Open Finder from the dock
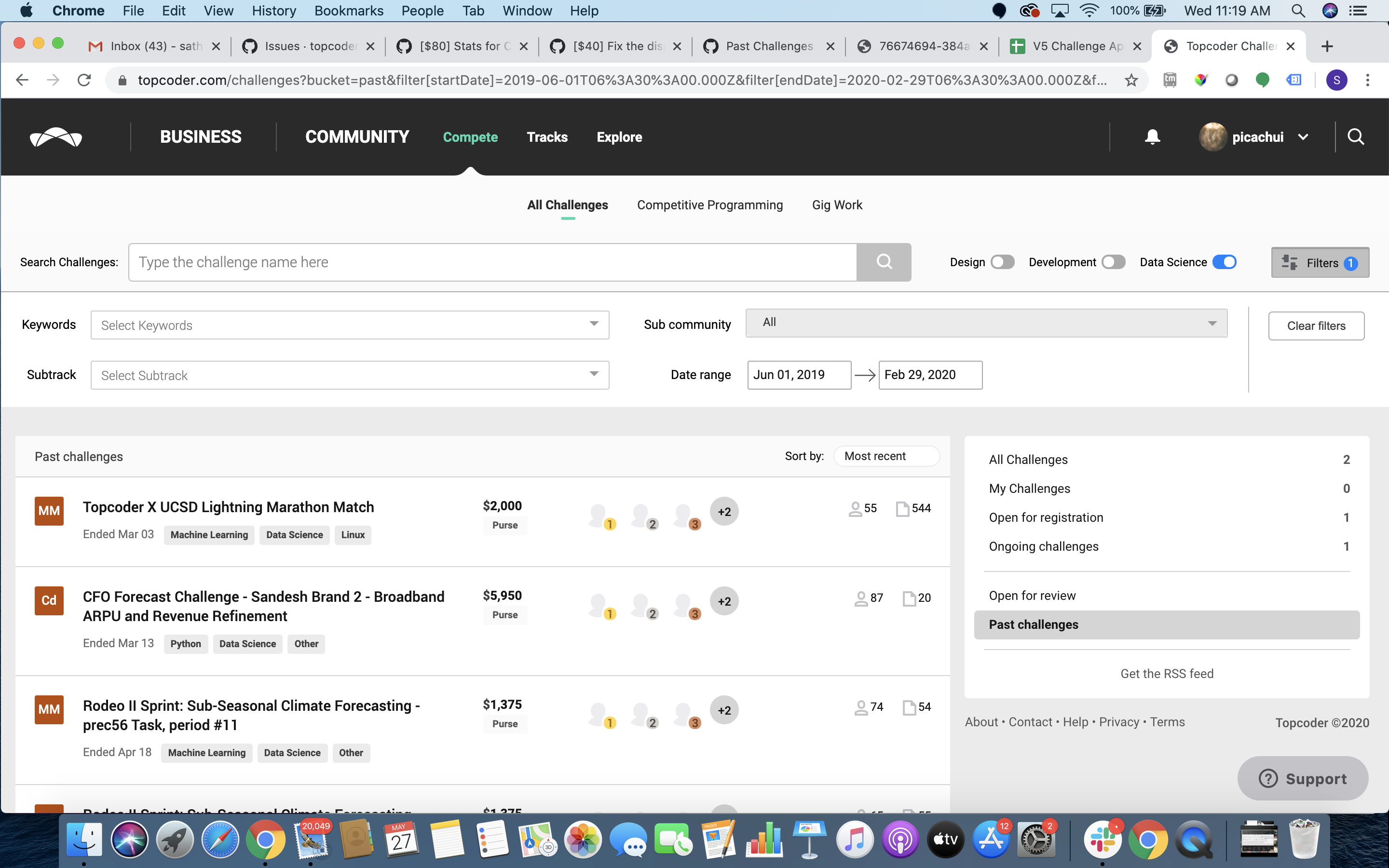Viewport: 1389px width, 868px height. pos(84,840)
